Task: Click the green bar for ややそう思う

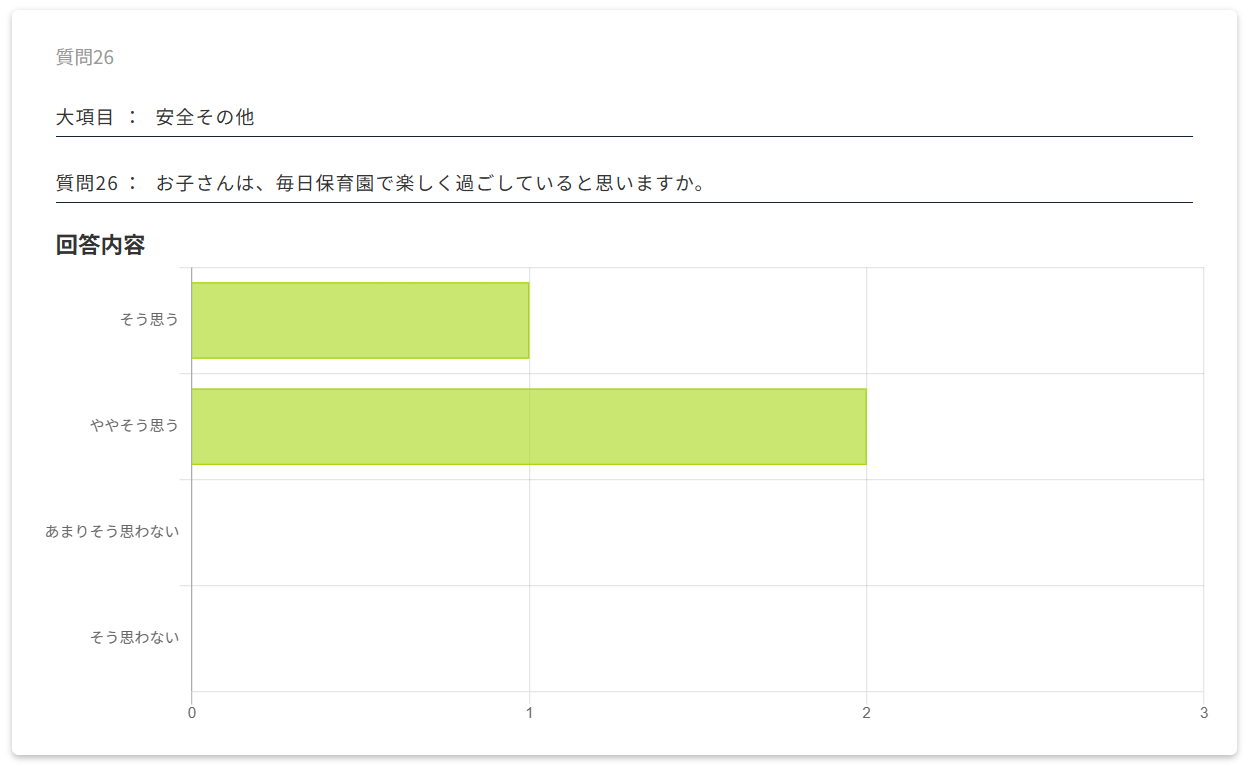Action: (x=528, y=426)
